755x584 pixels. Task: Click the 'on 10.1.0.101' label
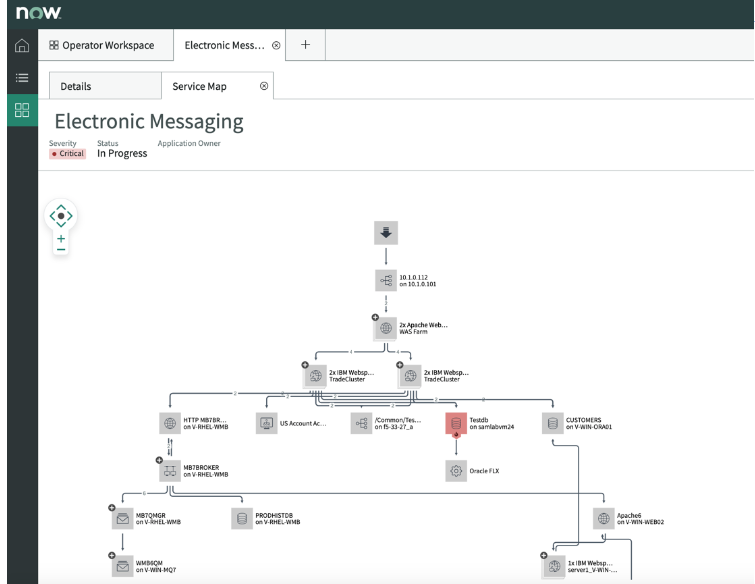pos(418,284)
